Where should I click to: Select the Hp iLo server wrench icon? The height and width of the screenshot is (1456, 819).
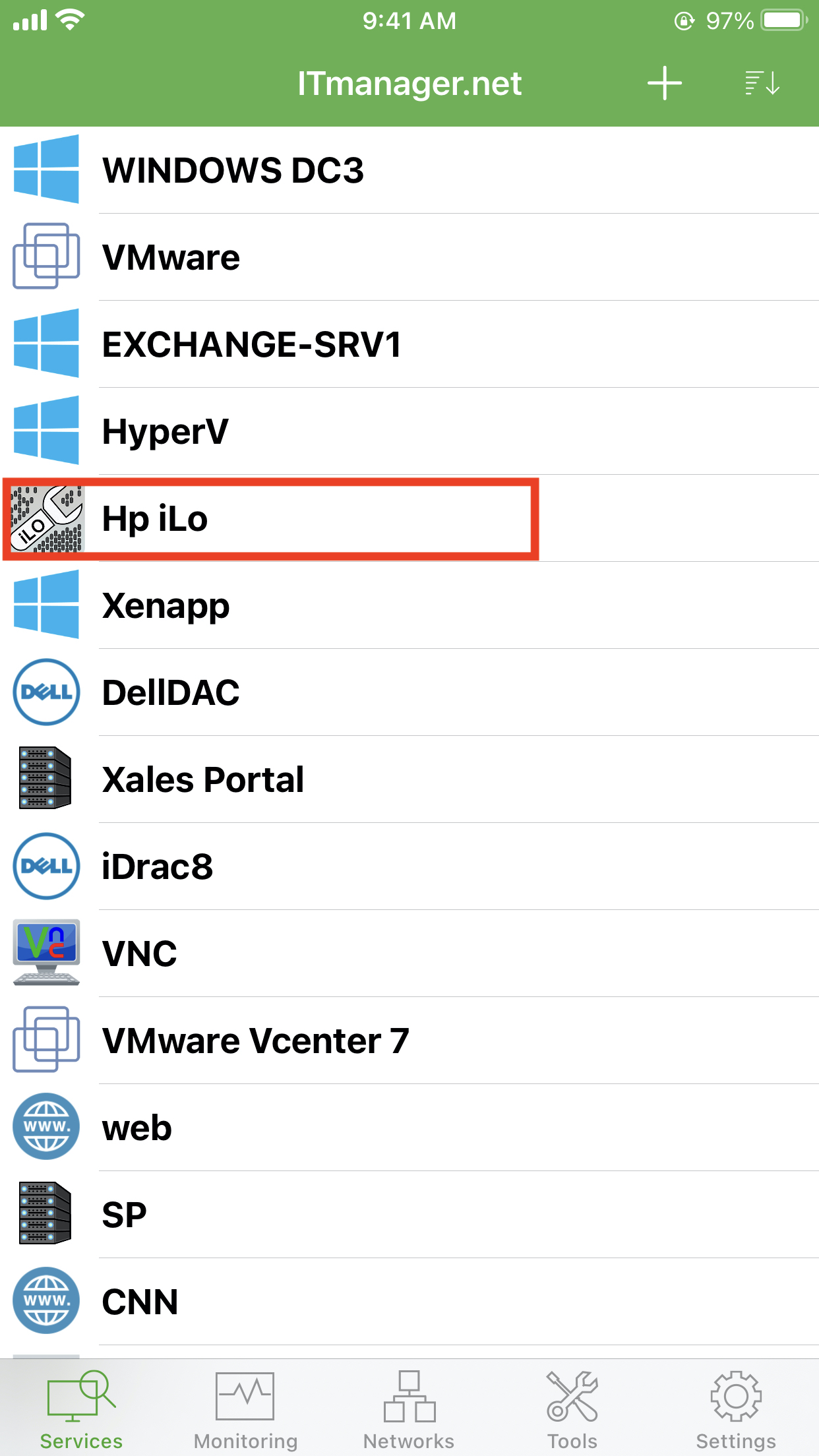tap(46, 518)
